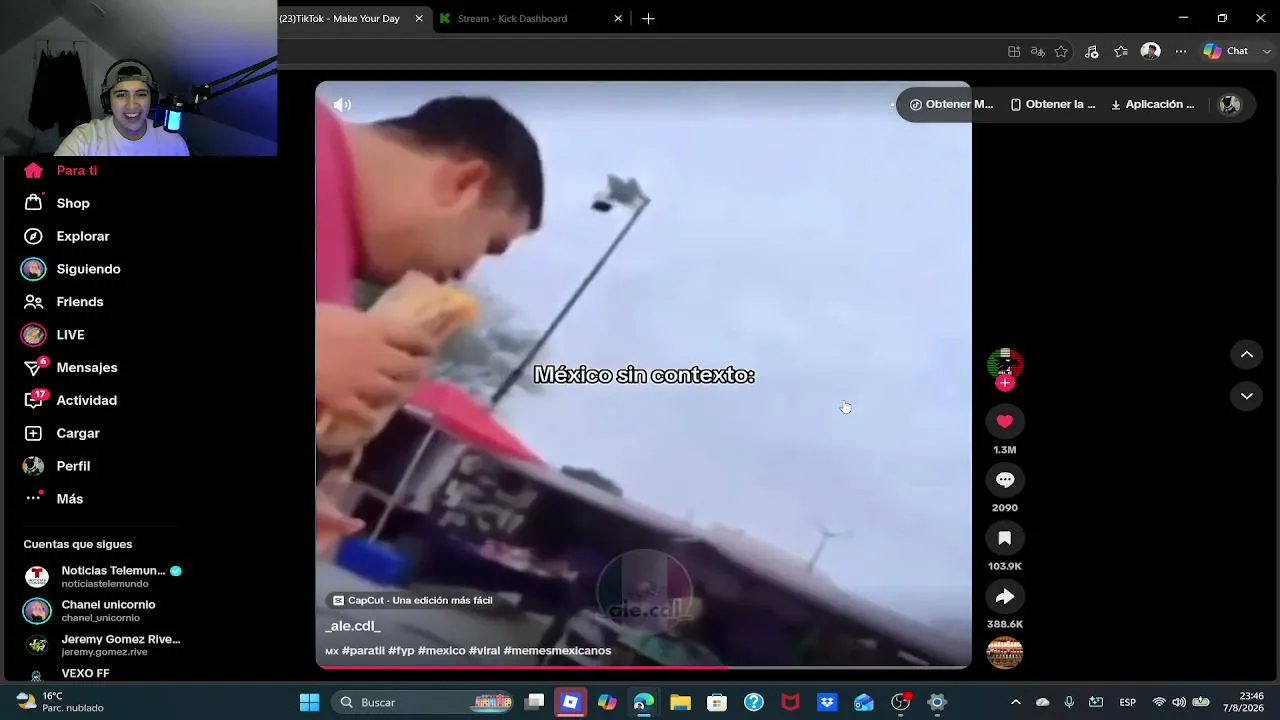Image resolution: width=1280 pixels, height=720 pixels.
Task: Open File Explorer from the taskbar
Action: (x=680, y=702)
